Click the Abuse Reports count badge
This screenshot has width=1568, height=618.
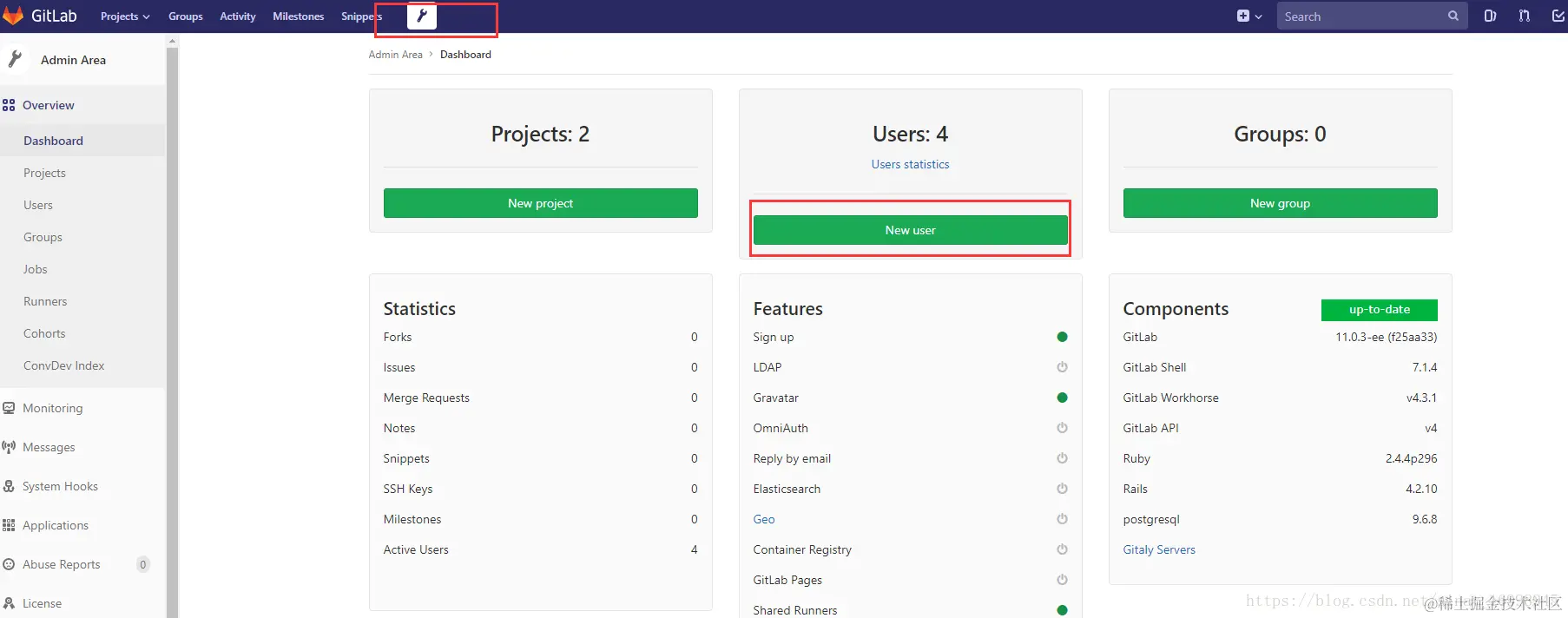coord(143,564)
